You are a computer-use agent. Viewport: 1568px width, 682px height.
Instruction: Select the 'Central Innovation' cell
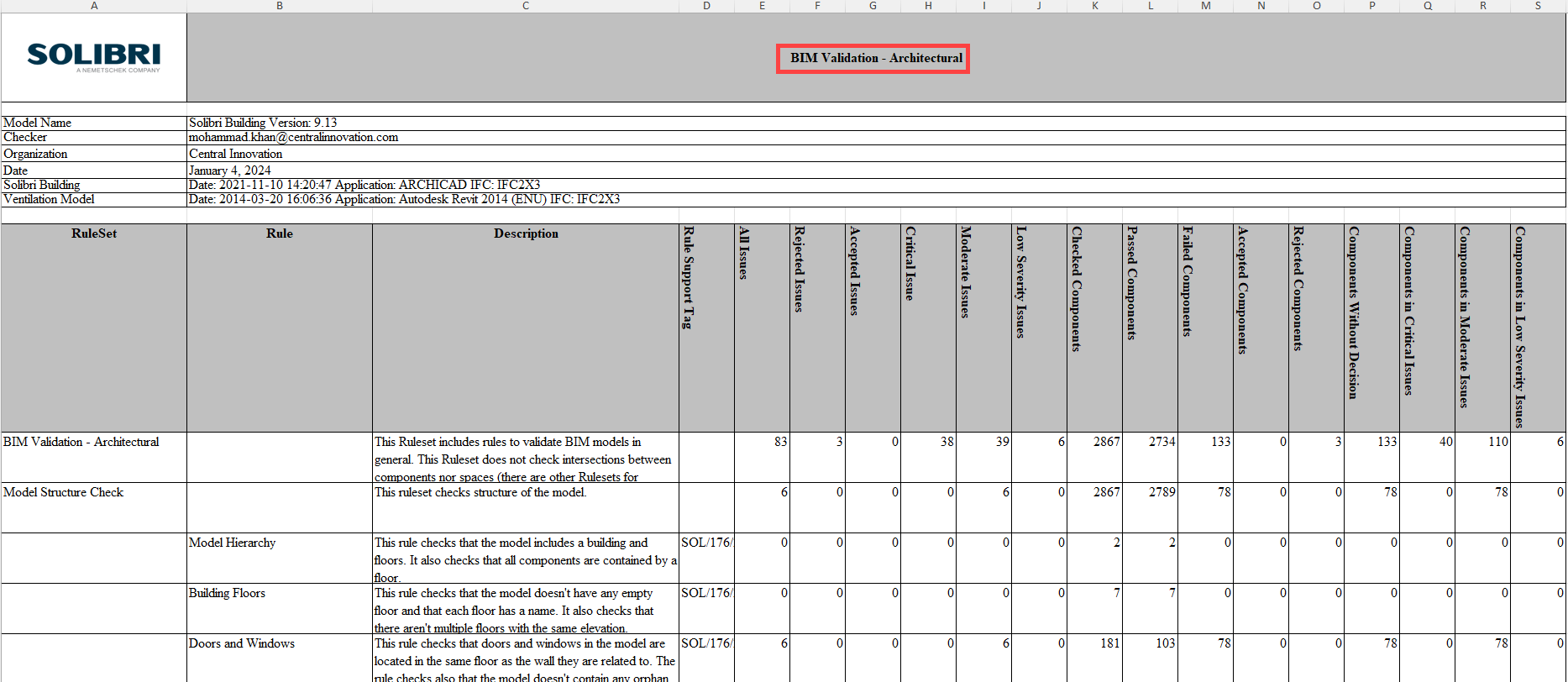click(x=876, y=154)
